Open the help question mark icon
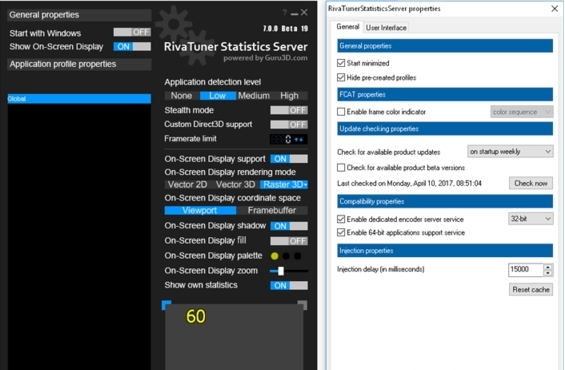 (285, 13)
